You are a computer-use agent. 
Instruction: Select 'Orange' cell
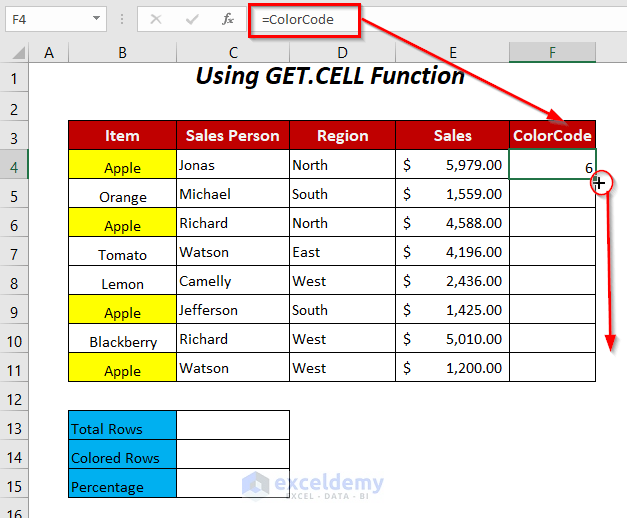pos(122,193)
